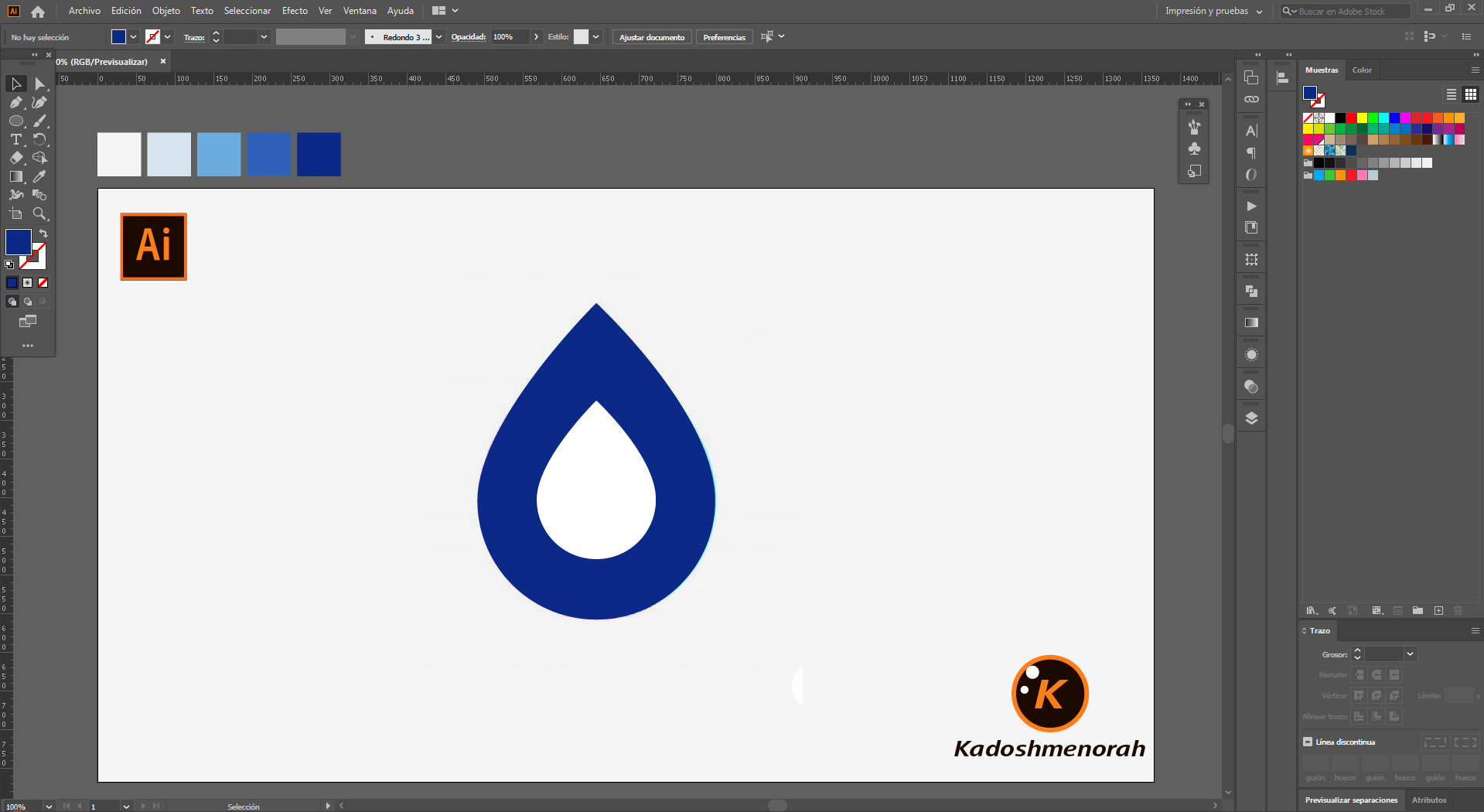This screenshot has width=1484, height=812.
Task: Open the Actions panel play icon
Action: point(1251,206)
